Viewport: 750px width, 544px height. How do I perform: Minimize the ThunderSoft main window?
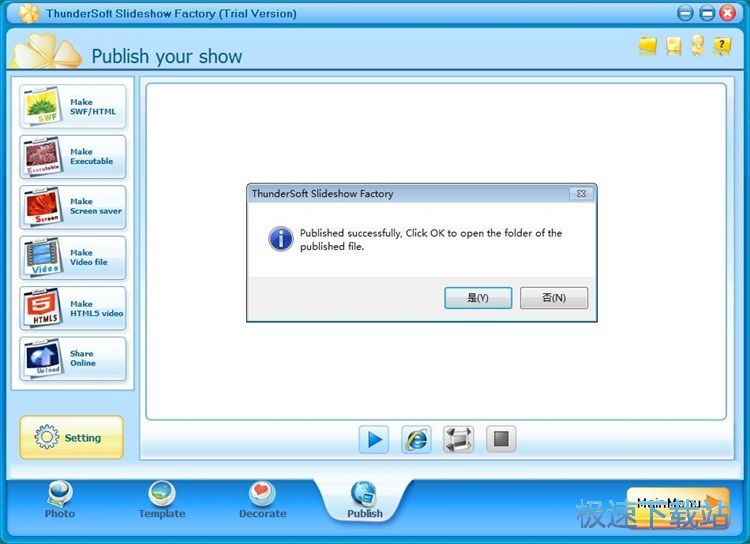tap(685, 13)
